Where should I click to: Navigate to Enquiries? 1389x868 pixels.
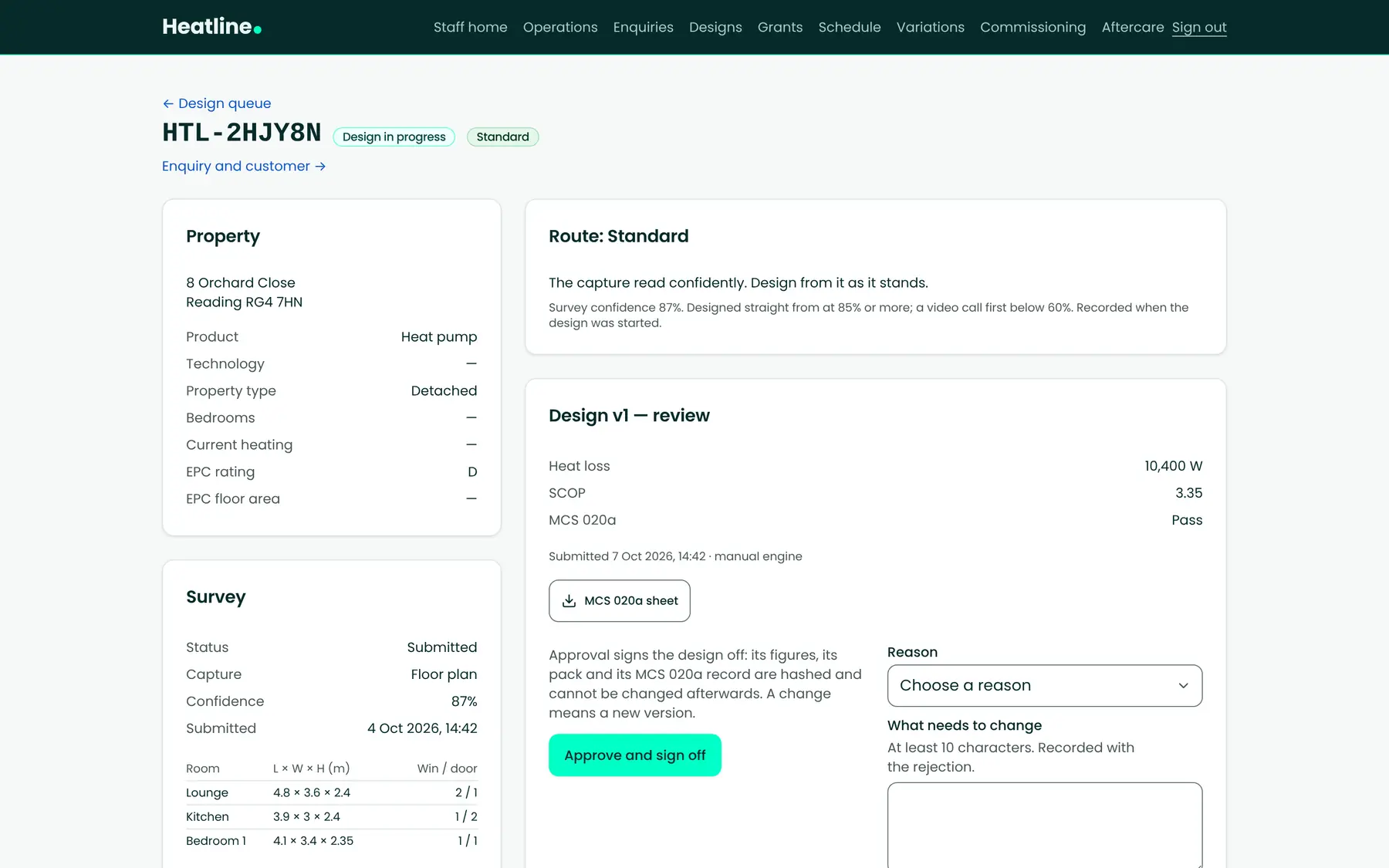coord(644,27)
